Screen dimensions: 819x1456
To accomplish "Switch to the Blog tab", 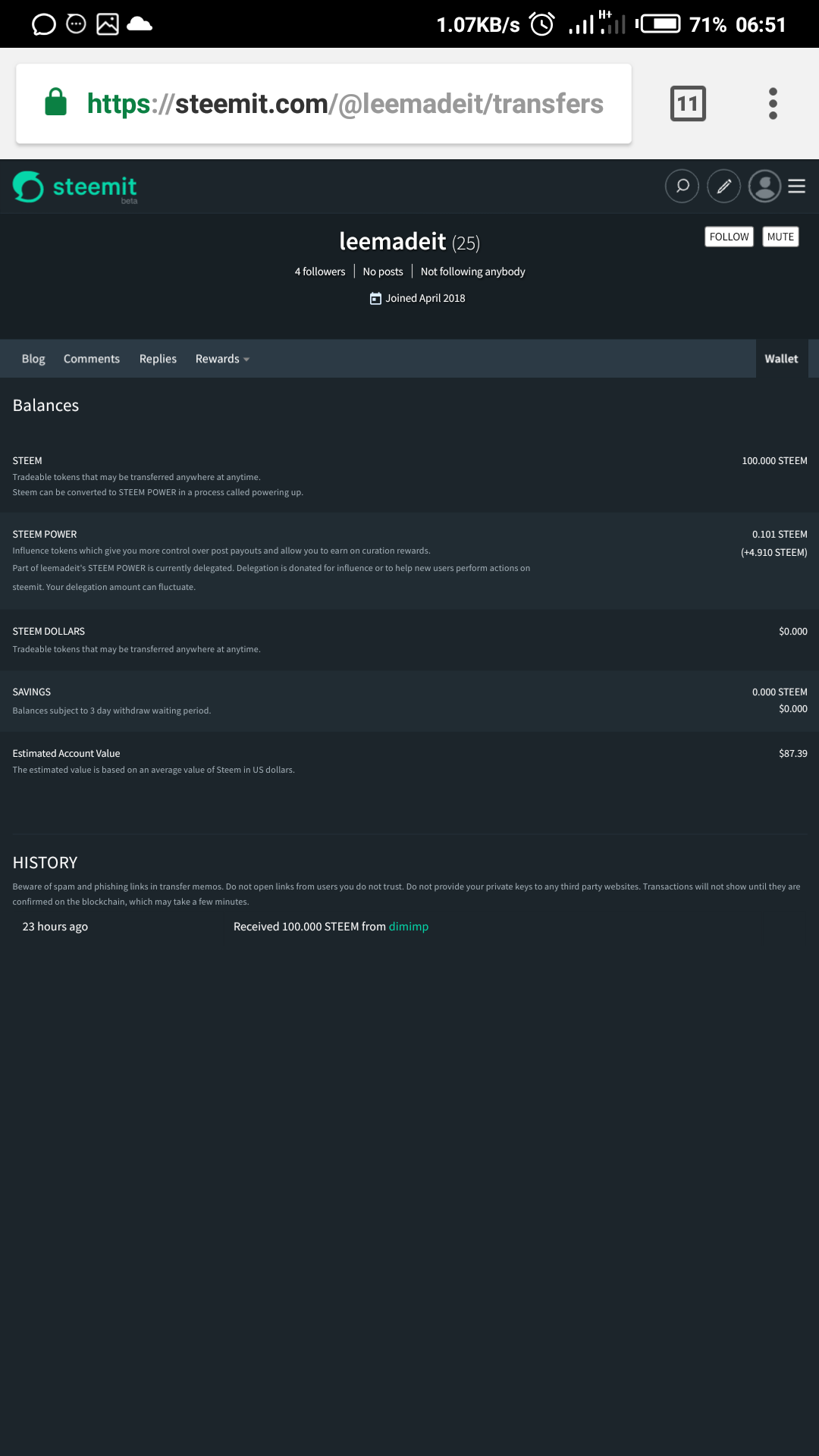I will click(x=33, y=359).
